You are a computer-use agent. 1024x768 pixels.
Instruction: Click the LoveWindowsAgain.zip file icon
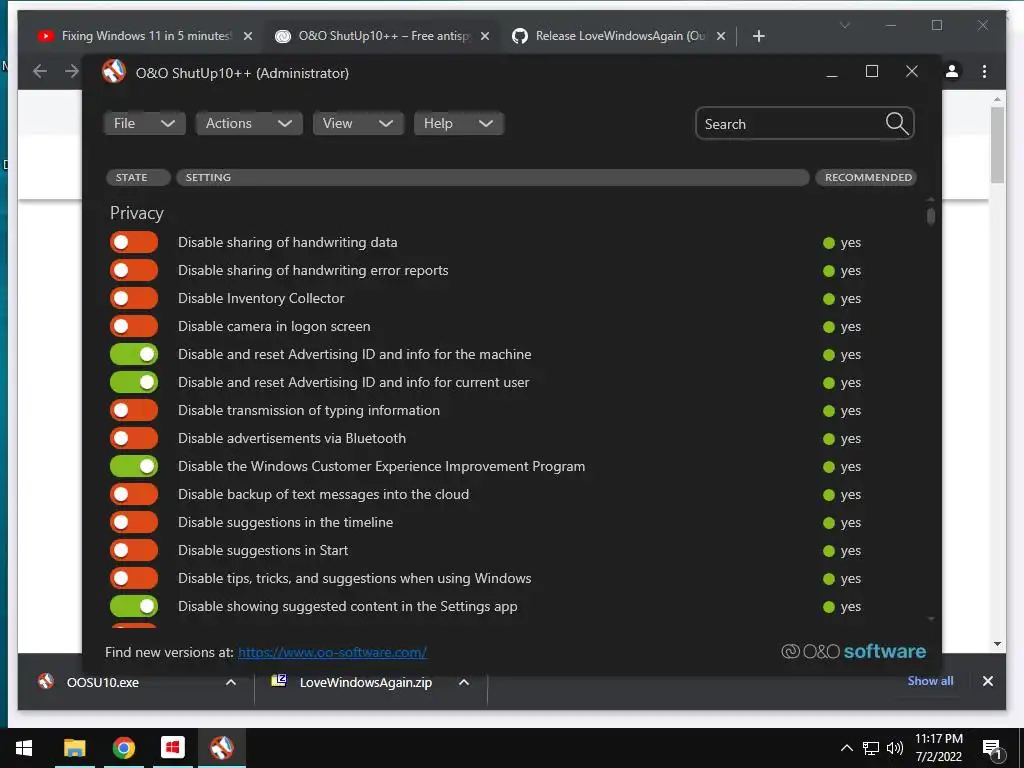[279, 681]
